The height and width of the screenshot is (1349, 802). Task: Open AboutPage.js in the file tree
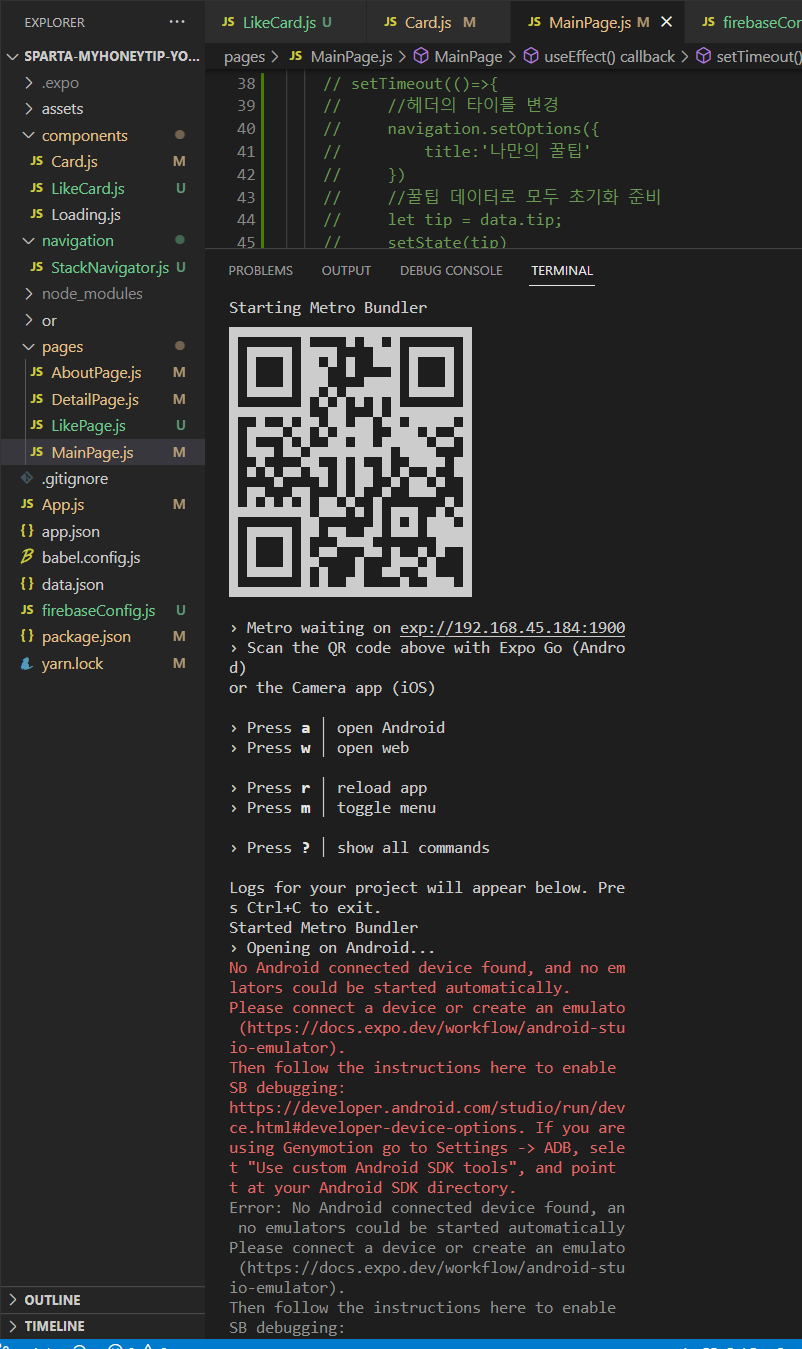pyautogui.click(x=102, y=373)
